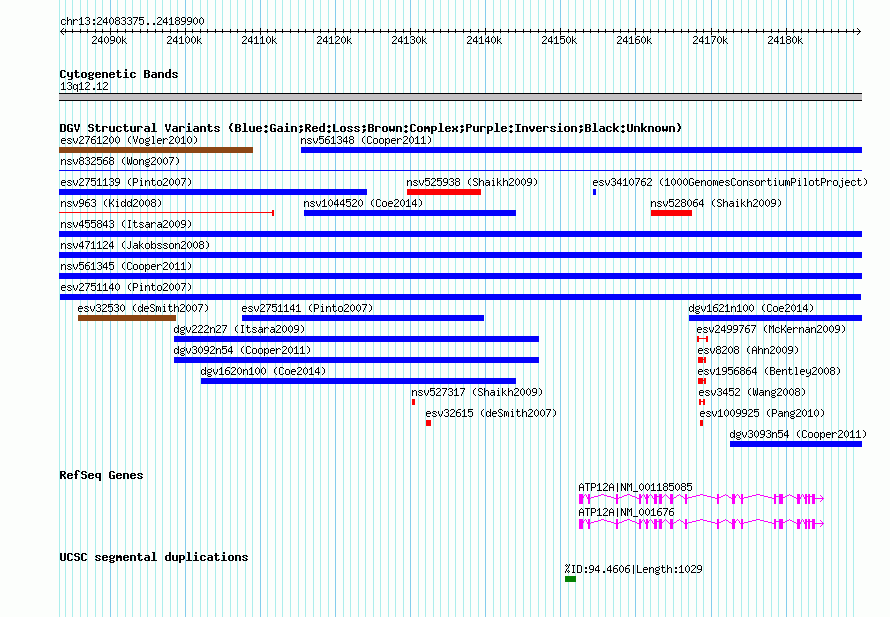890x617 pixels.
Task: Open nsv455843 (Itsara2009) variant label
Action: 126,224
